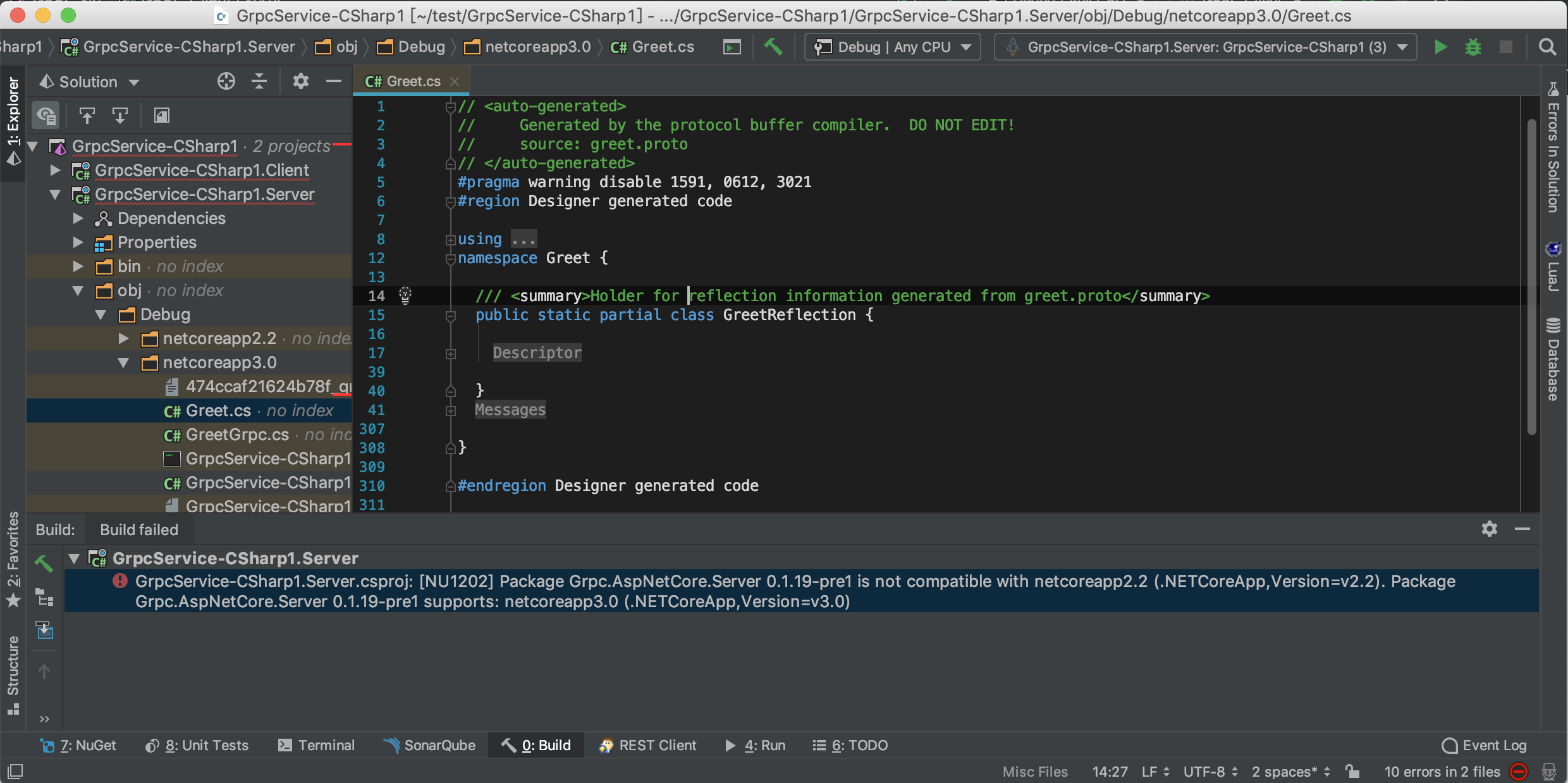The height and width of the screenshot is (783, 1568).
Task: Close the Greet.cs editor tab
Action: (455, 82)
